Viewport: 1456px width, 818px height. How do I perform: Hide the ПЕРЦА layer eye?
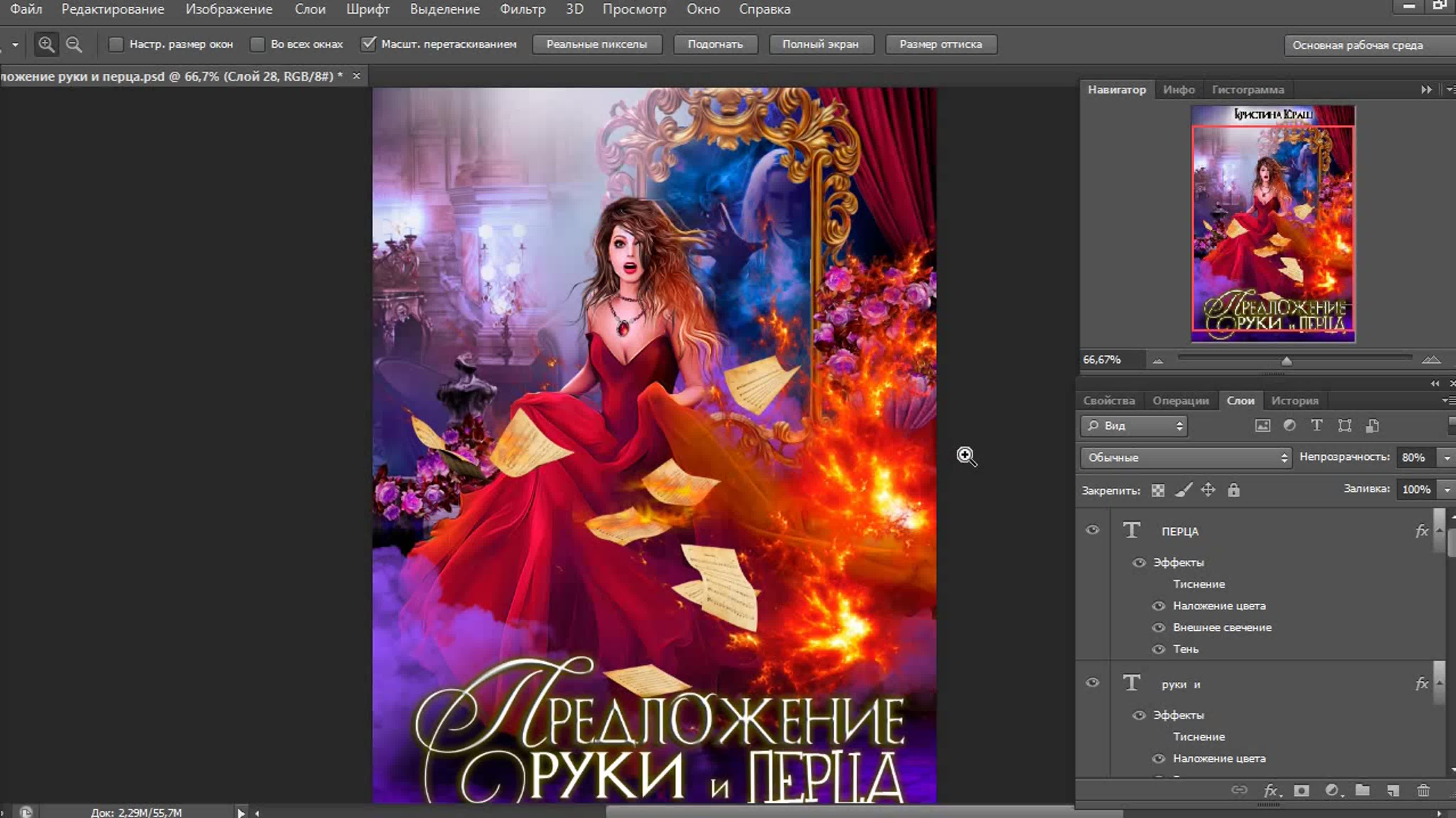1092,530
